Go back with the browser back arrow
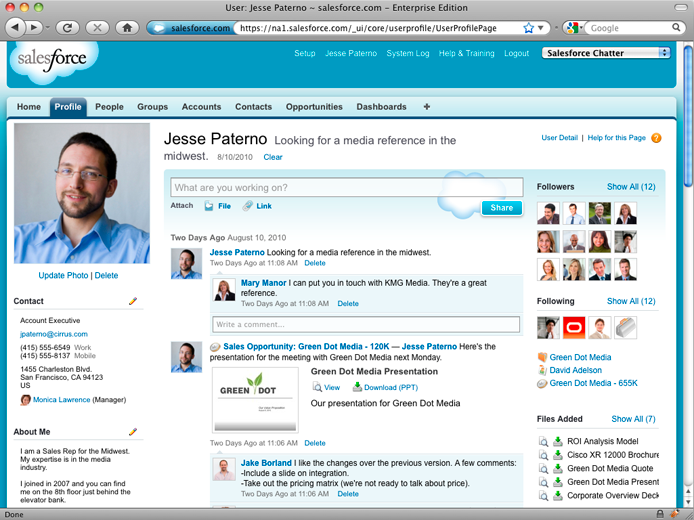694x520 pixels. (x=15, y=27)
